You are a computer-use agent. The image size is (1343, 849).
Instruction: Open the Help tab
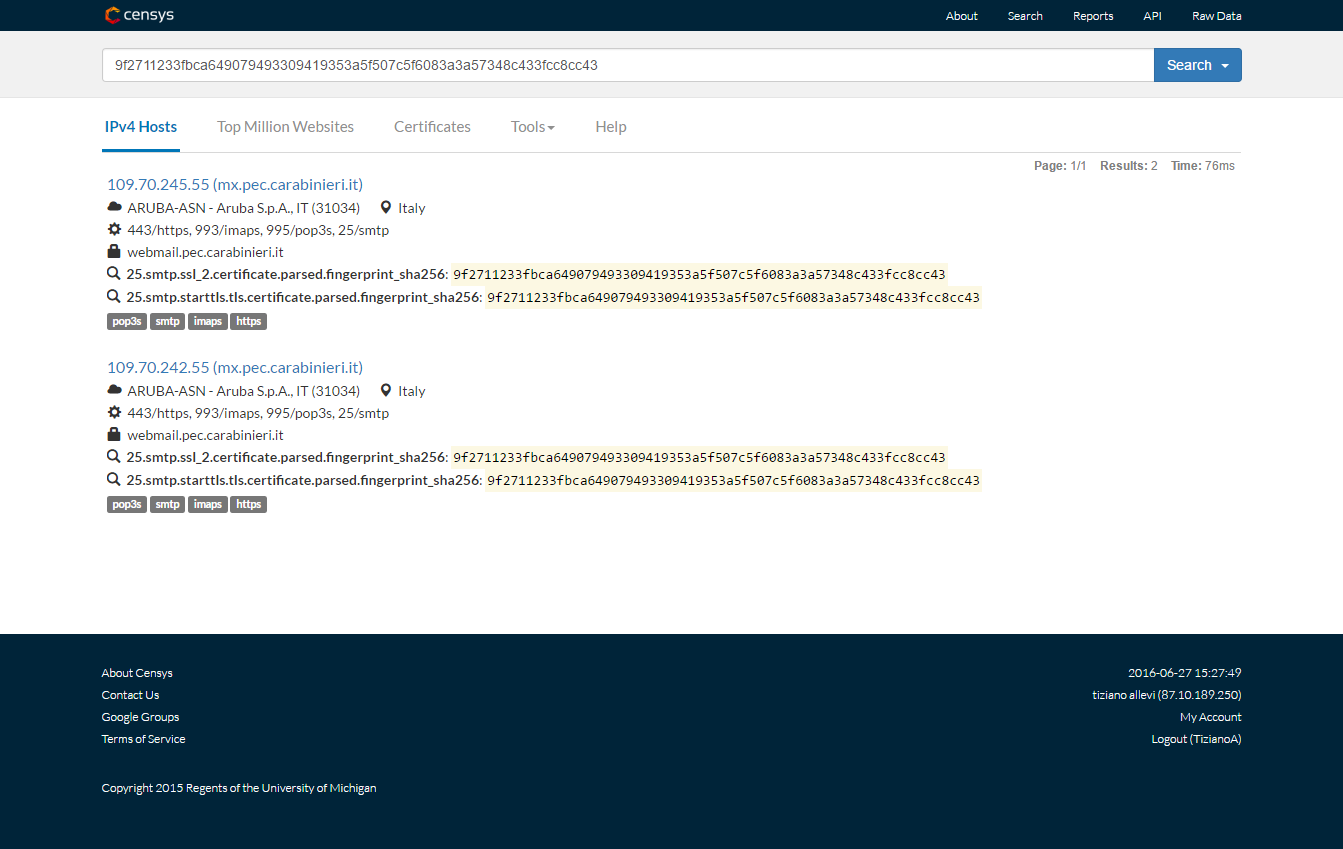611,127
